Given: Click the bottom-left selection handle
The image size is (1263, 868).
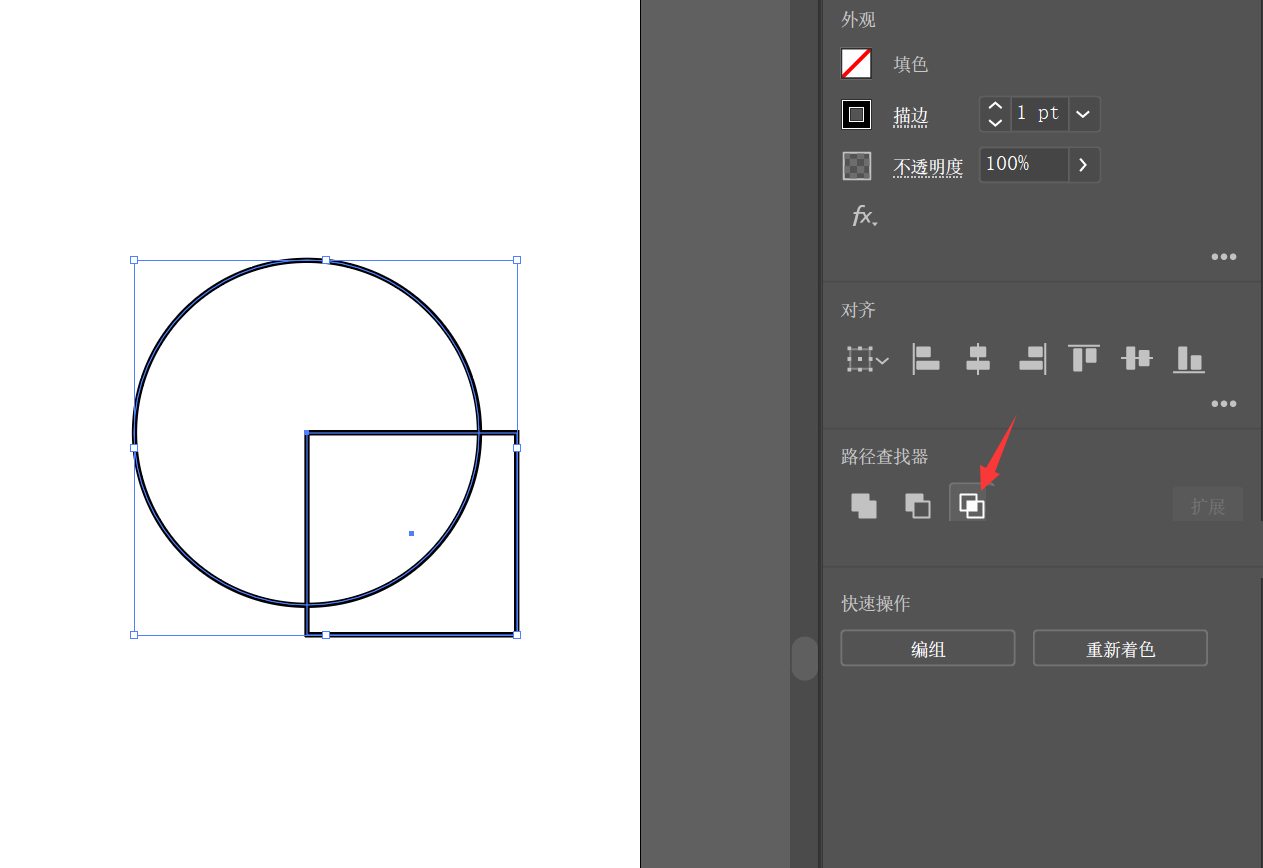Looking at the screenshot, I should pos(134,634).
